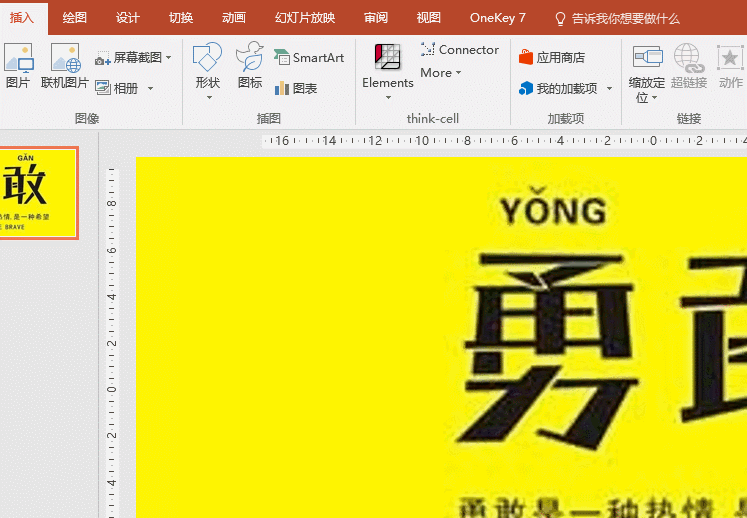Expand the 屏幕截图 screenshot dropdown
Image resolution: width=747 pixels, height=518 pixels.
tap(168, 58)
